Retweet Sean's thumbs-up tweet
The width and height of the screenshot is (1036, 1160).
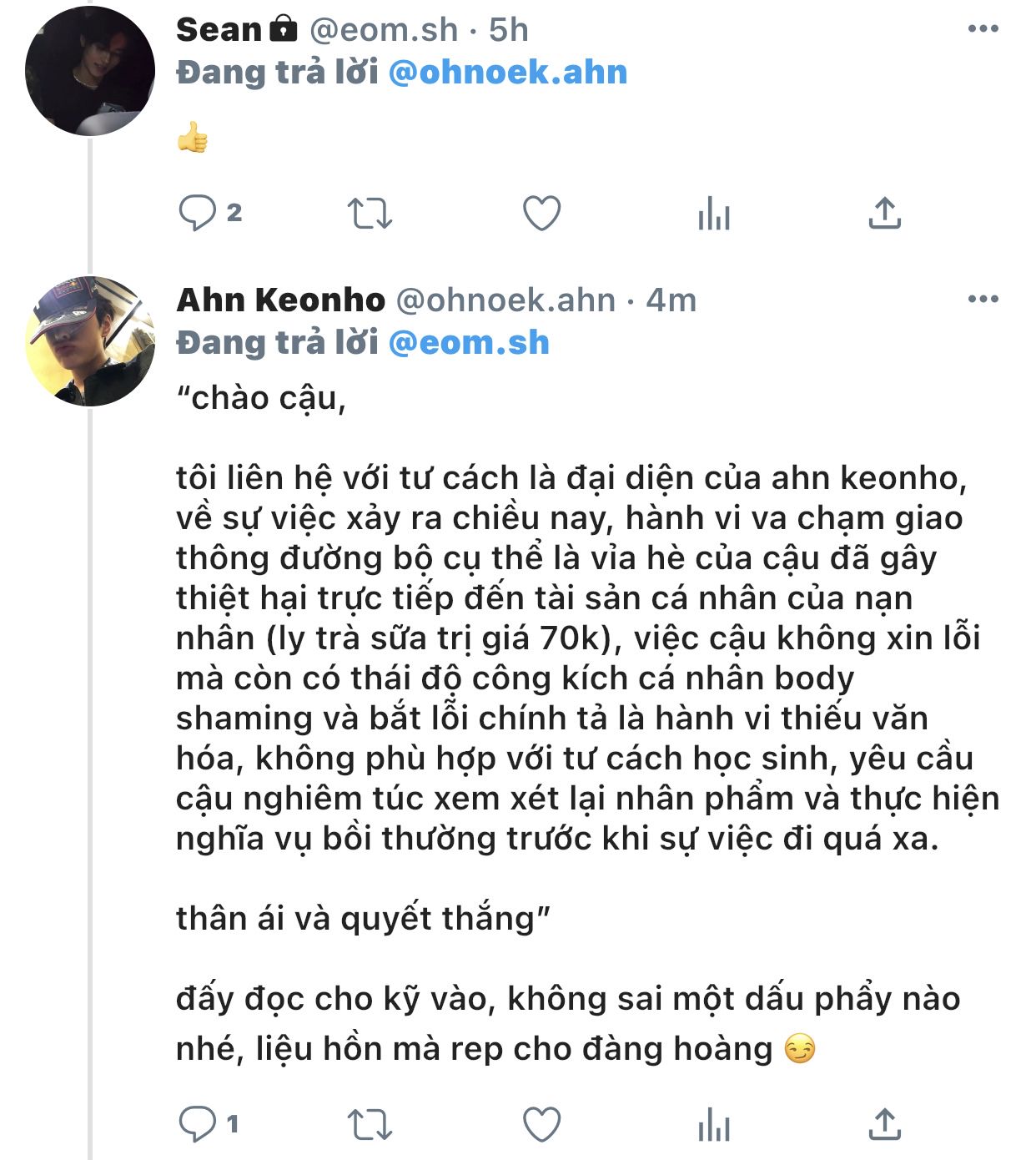pos(370,213)
